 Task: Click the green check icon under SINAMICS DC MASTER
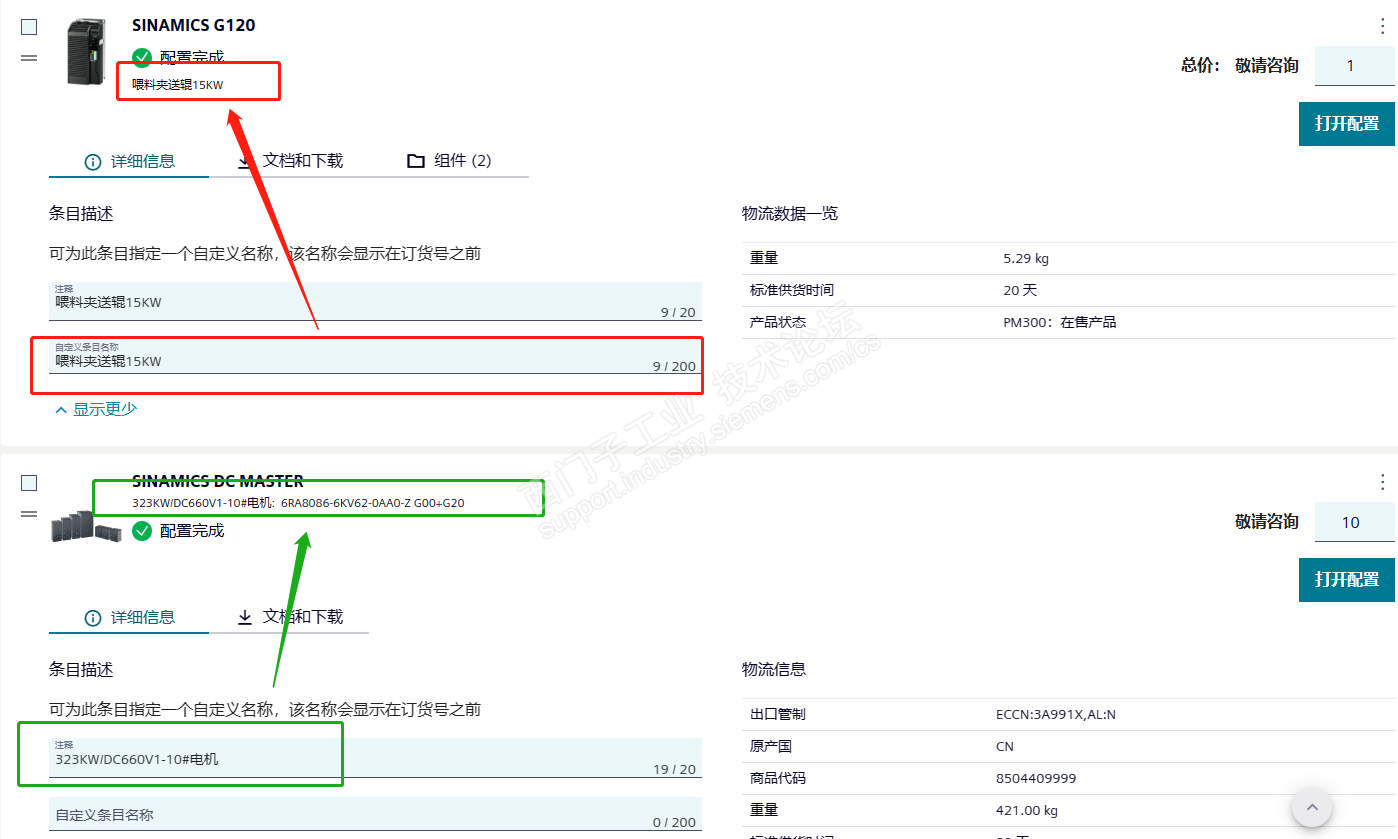point(142,530)
